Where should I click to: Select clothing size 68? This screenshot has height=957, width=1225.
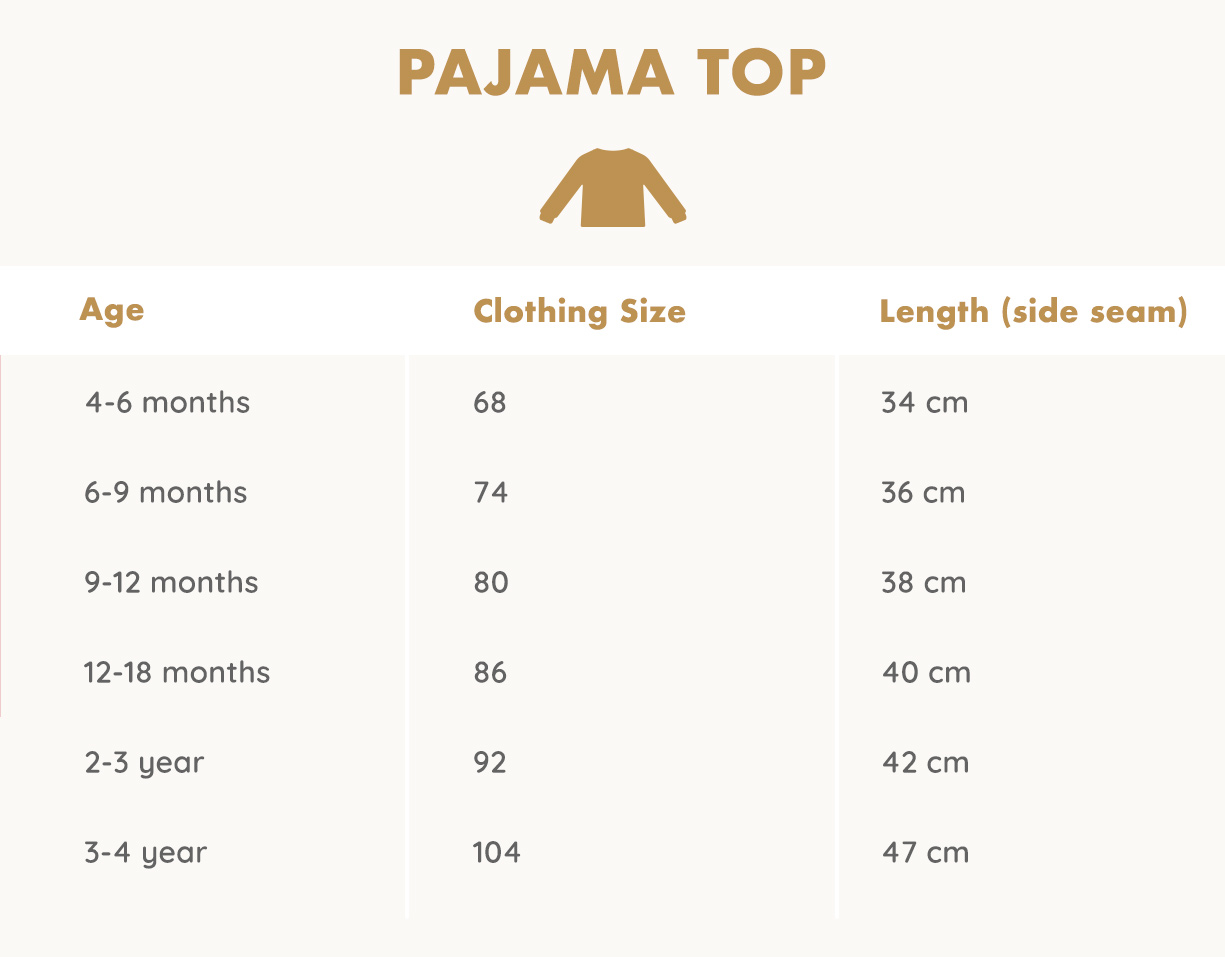coord(490,403)
